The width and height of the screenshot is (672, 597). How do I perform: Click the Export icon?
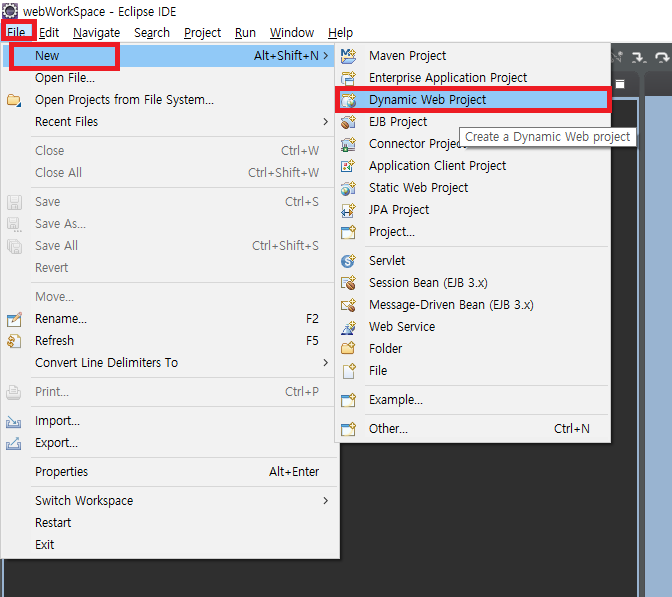pyautogui.click(x=14, y=443)
